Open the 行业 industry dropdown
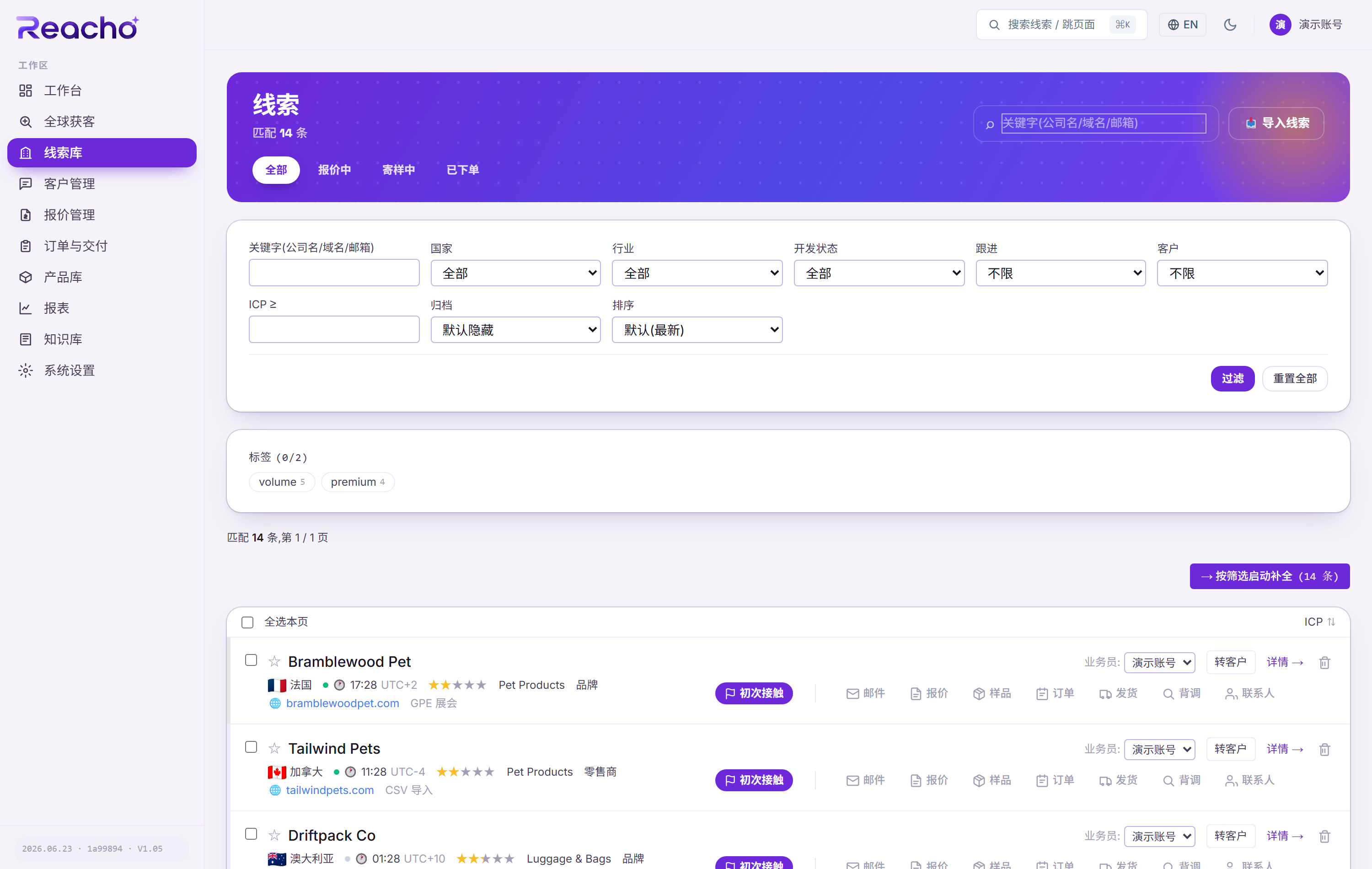 (x=697, y=273)
